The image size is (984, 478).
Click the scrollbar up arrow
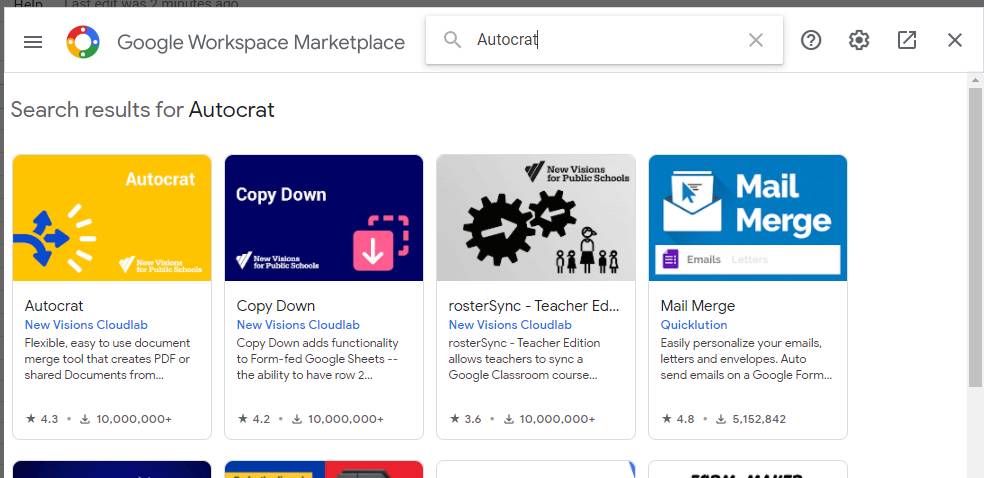click(975, 80)
